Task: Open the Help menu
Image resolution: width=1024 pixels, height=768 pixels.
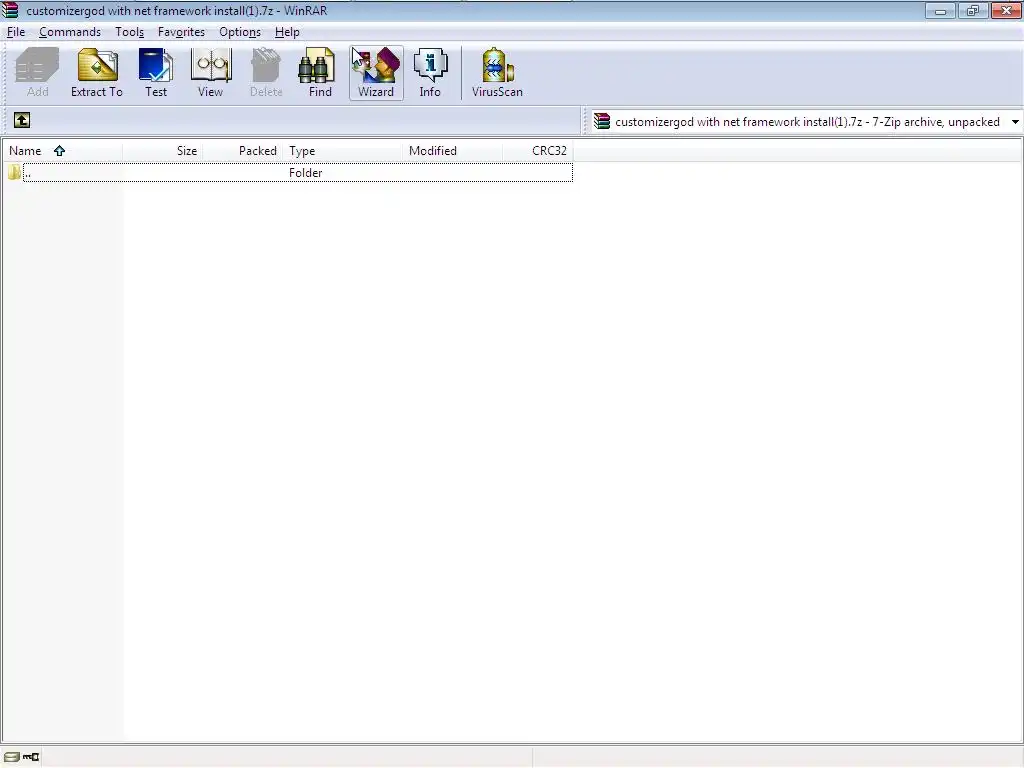Action: [x=287, y=32]
